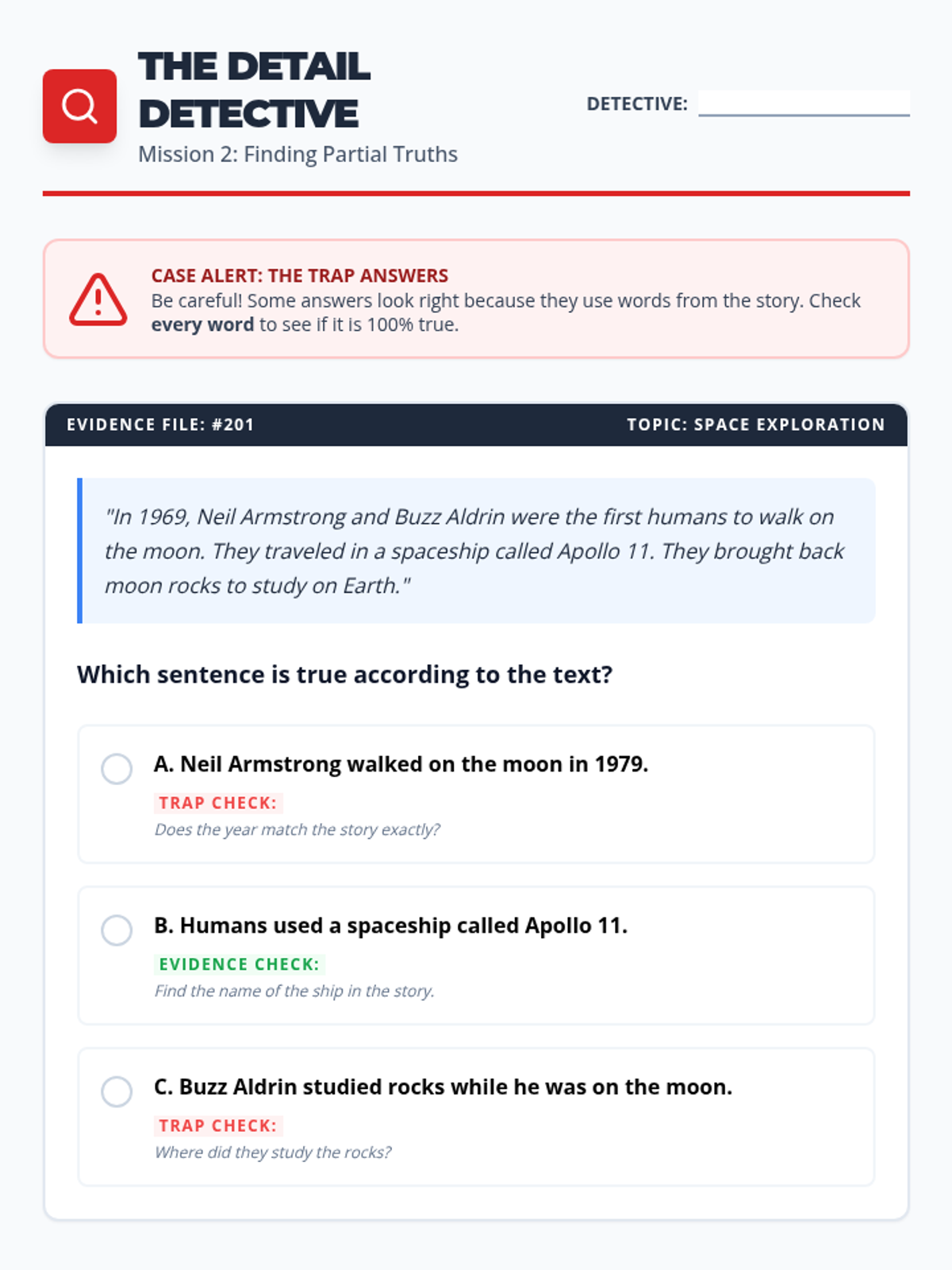Click answer text about Buzz Aldrin studying rocks
Screen dimensions: 952x1270
[x=443, y=1087]
